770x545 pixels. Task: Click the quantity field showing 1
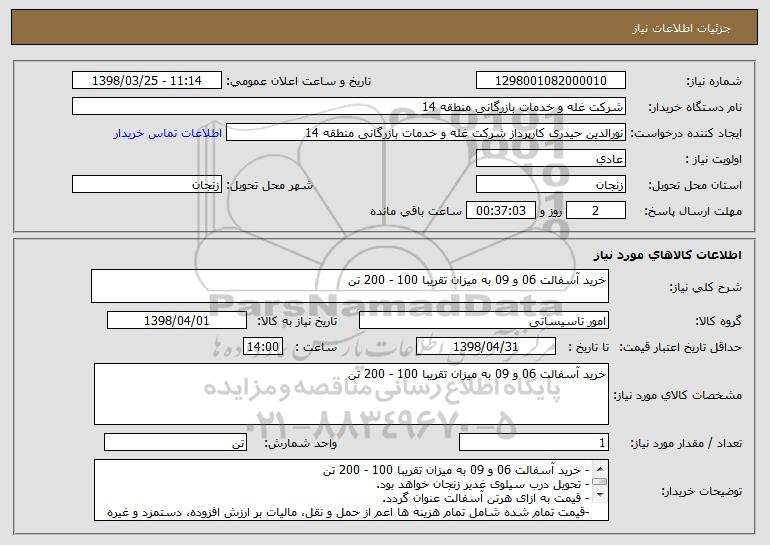534,442
